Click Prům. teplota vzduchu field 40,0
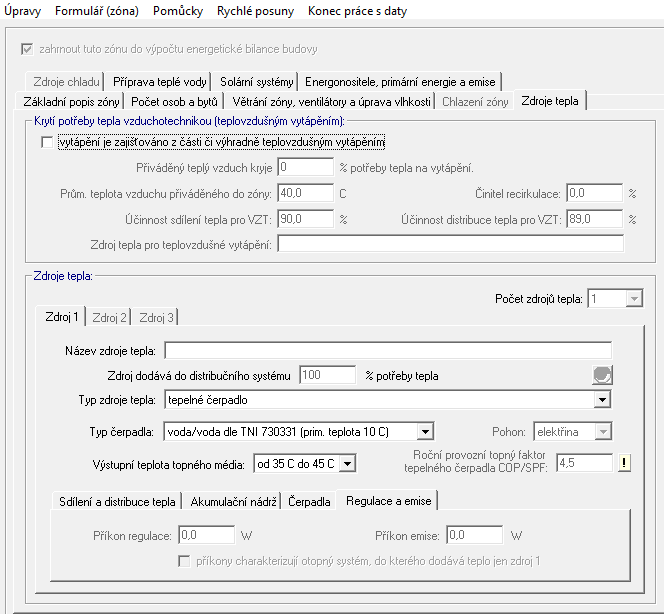664x614 pixels. pos(305,194)
